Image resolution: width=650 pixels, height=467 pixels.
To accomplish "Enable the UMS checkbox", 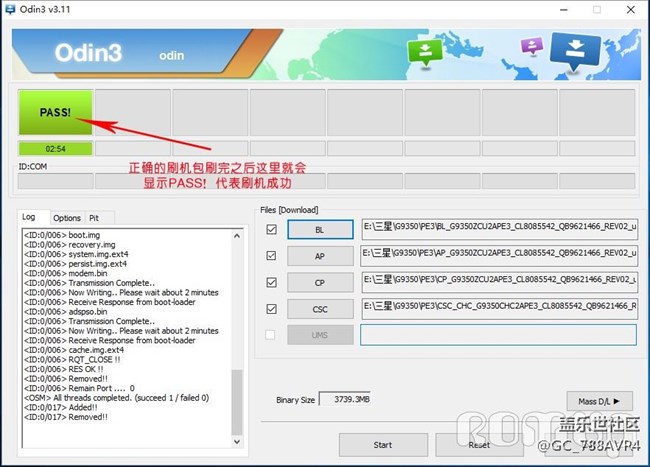I will click(x=272, y=335).
